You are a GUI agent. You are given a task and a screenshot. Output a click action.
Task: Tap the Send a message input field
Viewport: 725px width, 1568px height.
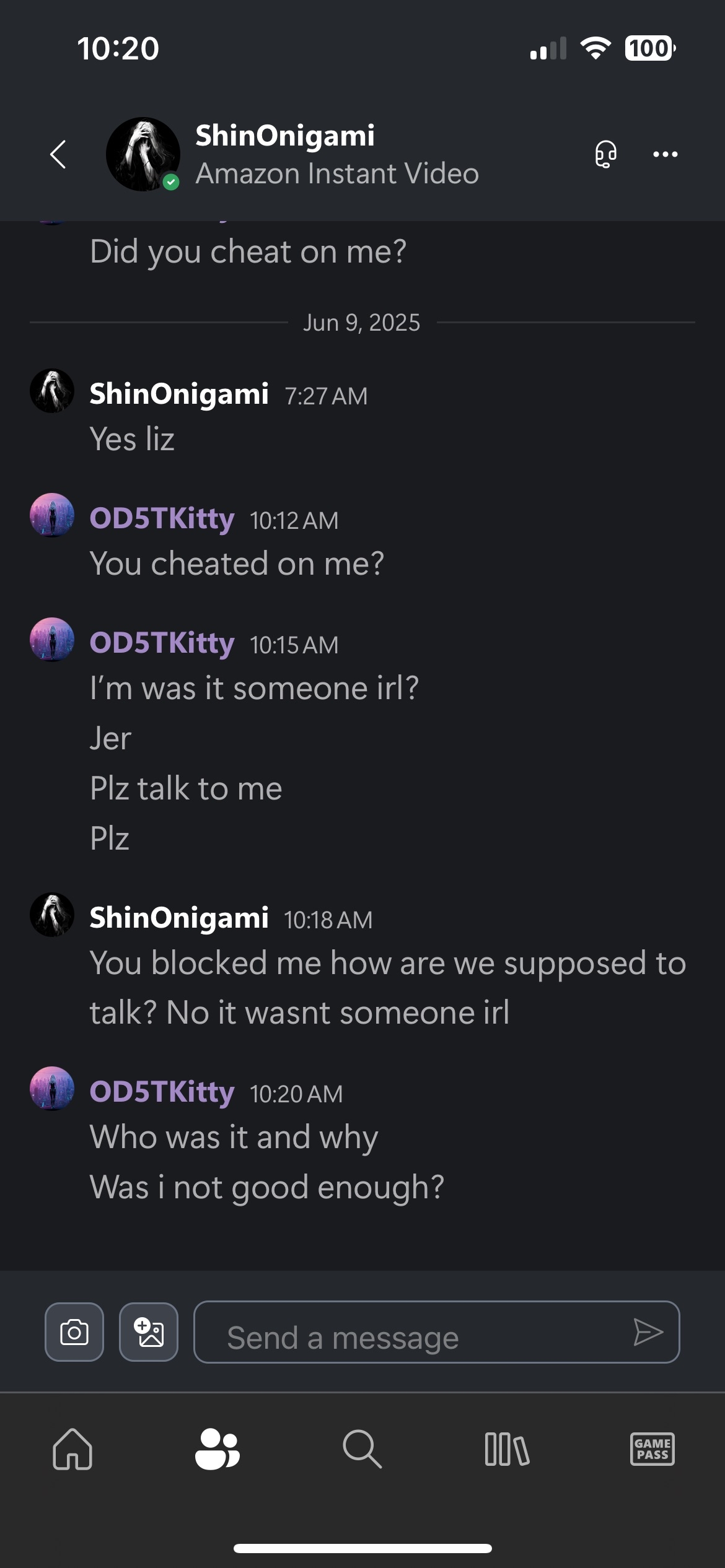point(421,1332)
